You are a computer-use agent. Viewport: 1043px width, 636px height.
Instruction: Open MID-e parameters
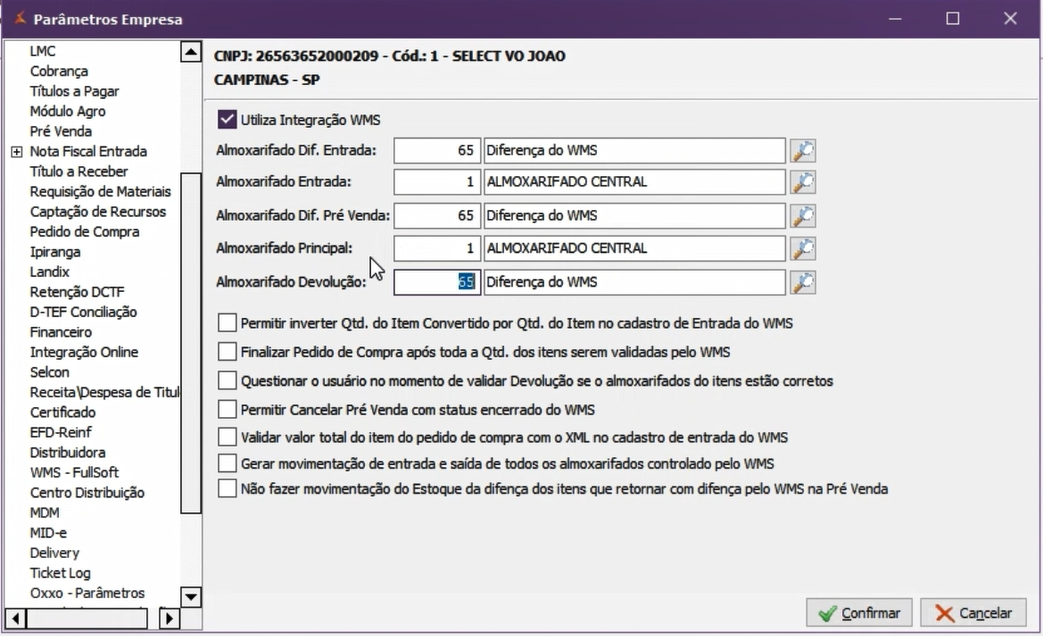48,533
